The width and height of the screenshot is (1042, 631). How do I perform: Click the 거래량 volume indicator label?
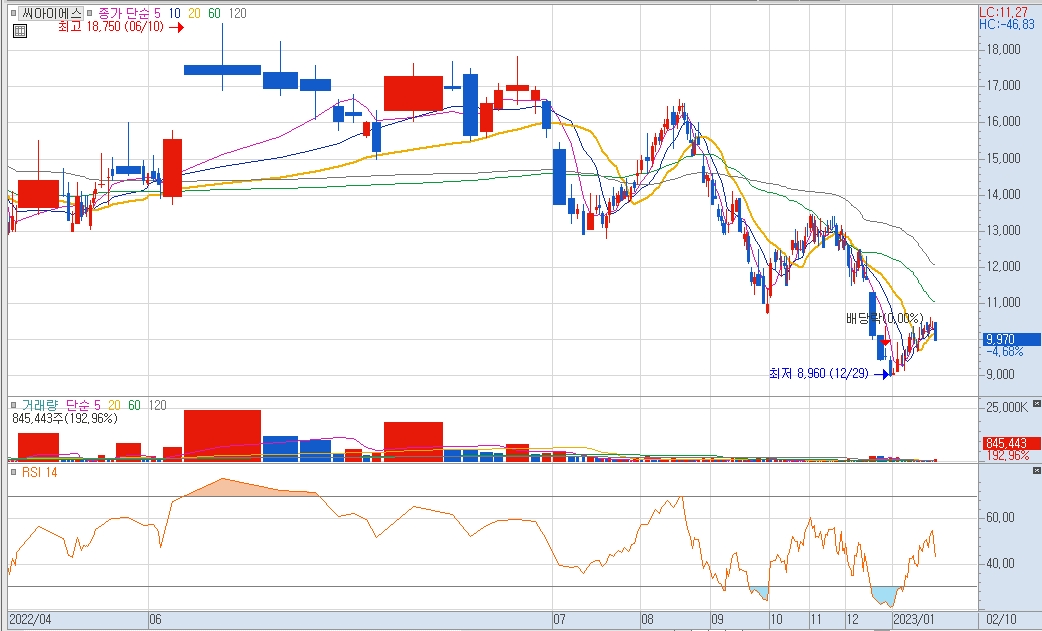40,405
